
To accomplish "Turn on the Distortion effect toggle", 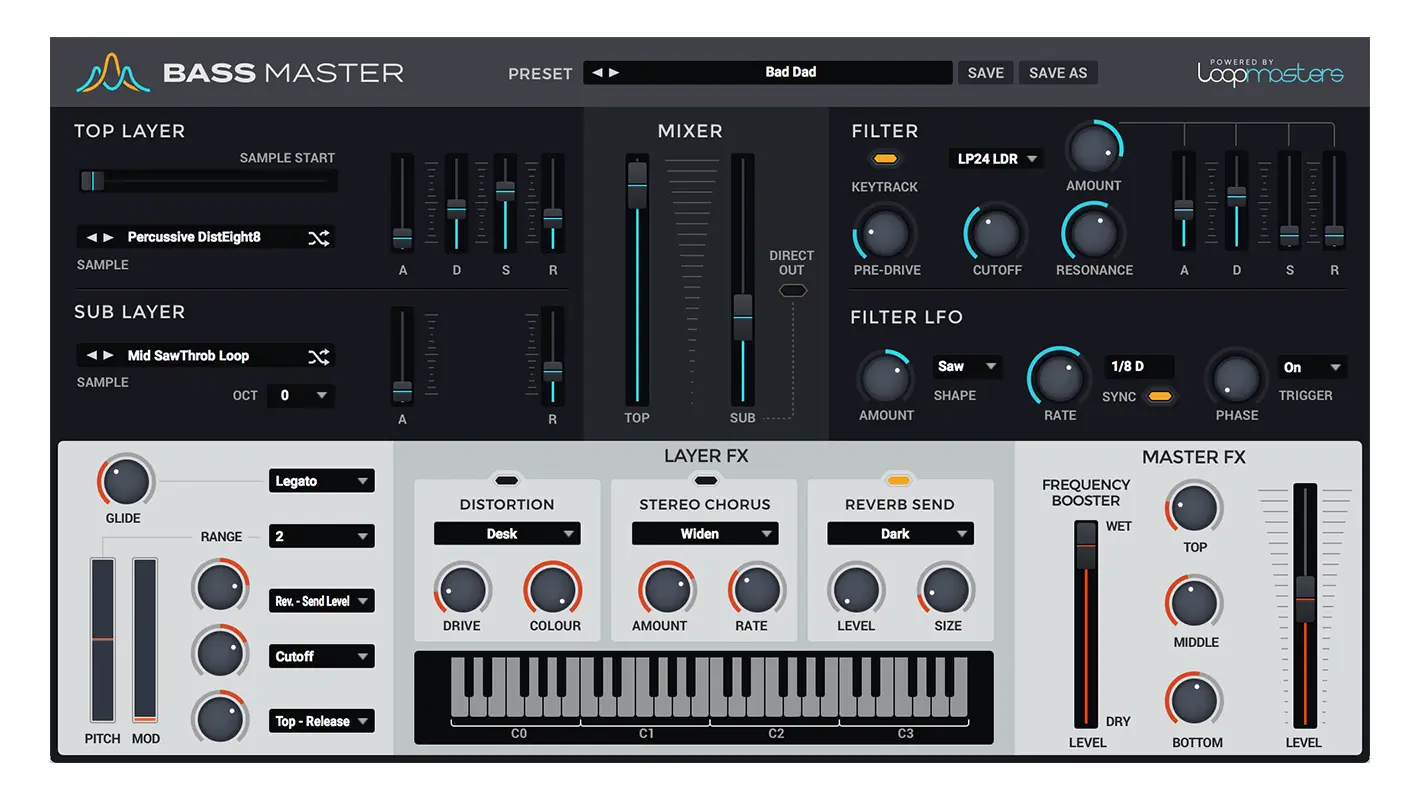I will (506, 480).
